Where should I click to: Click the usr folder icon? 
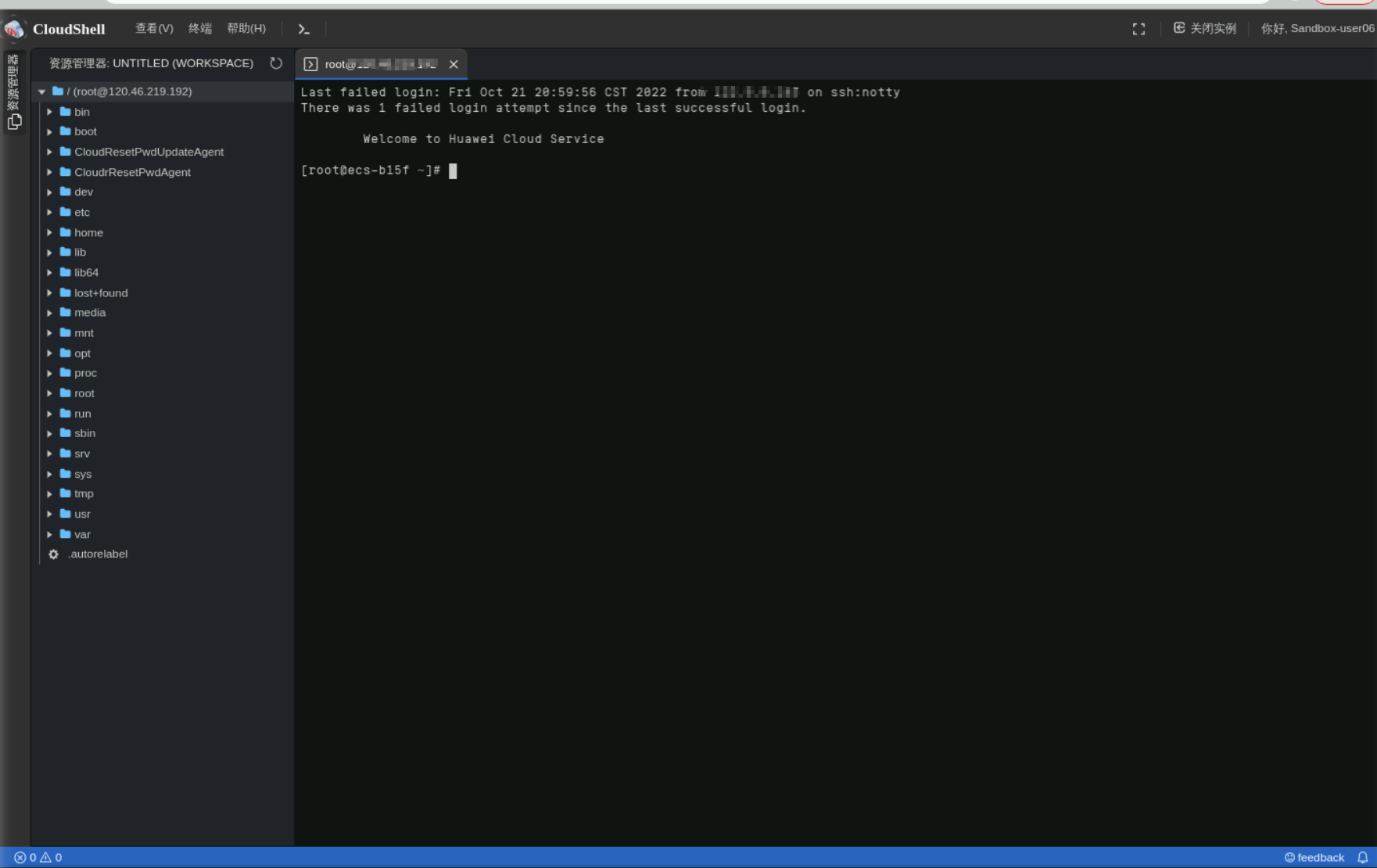pyautogui.click(x=66, y=514)
